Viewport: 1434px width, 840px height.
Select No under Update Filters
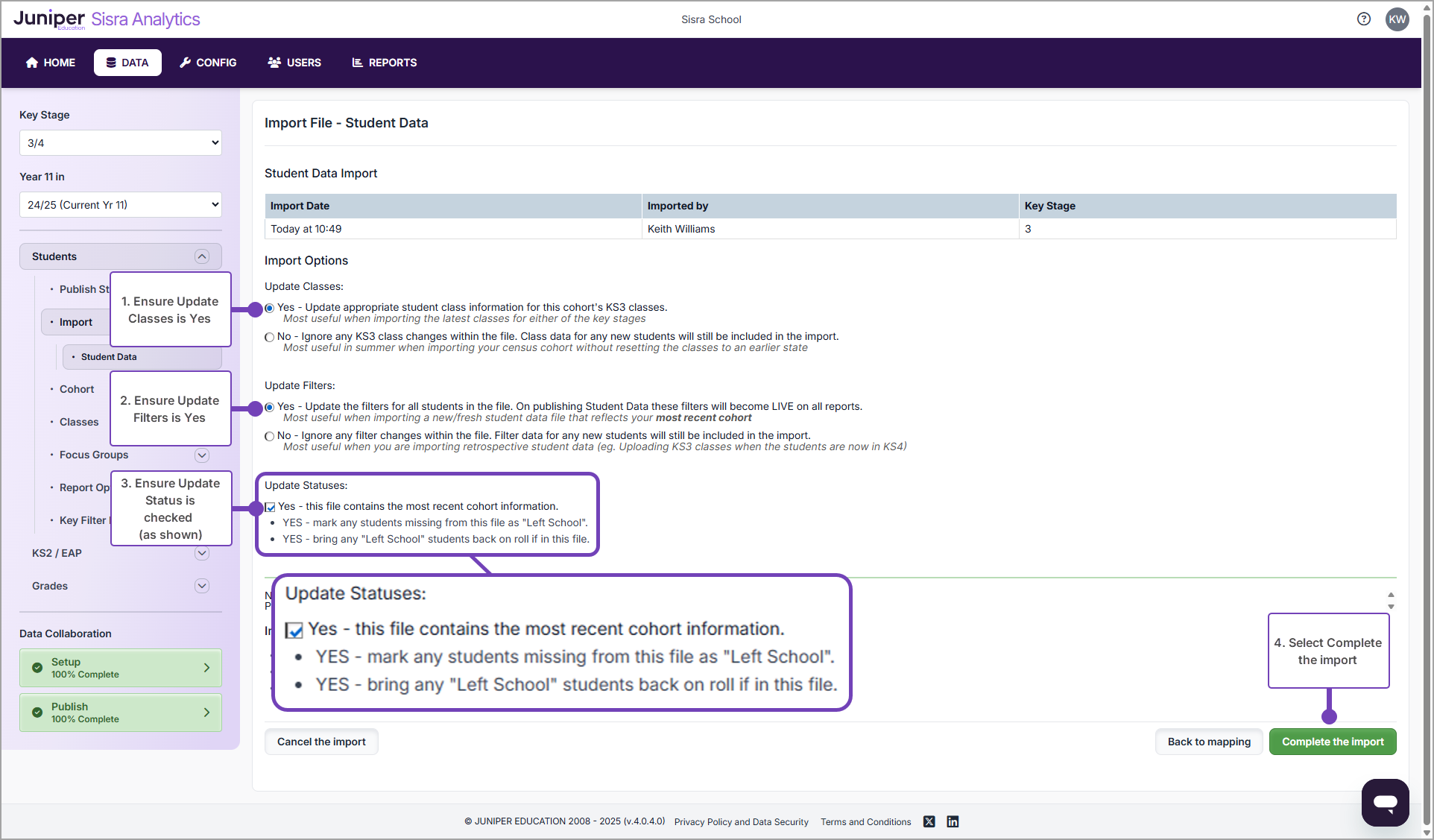pos(269,436)
